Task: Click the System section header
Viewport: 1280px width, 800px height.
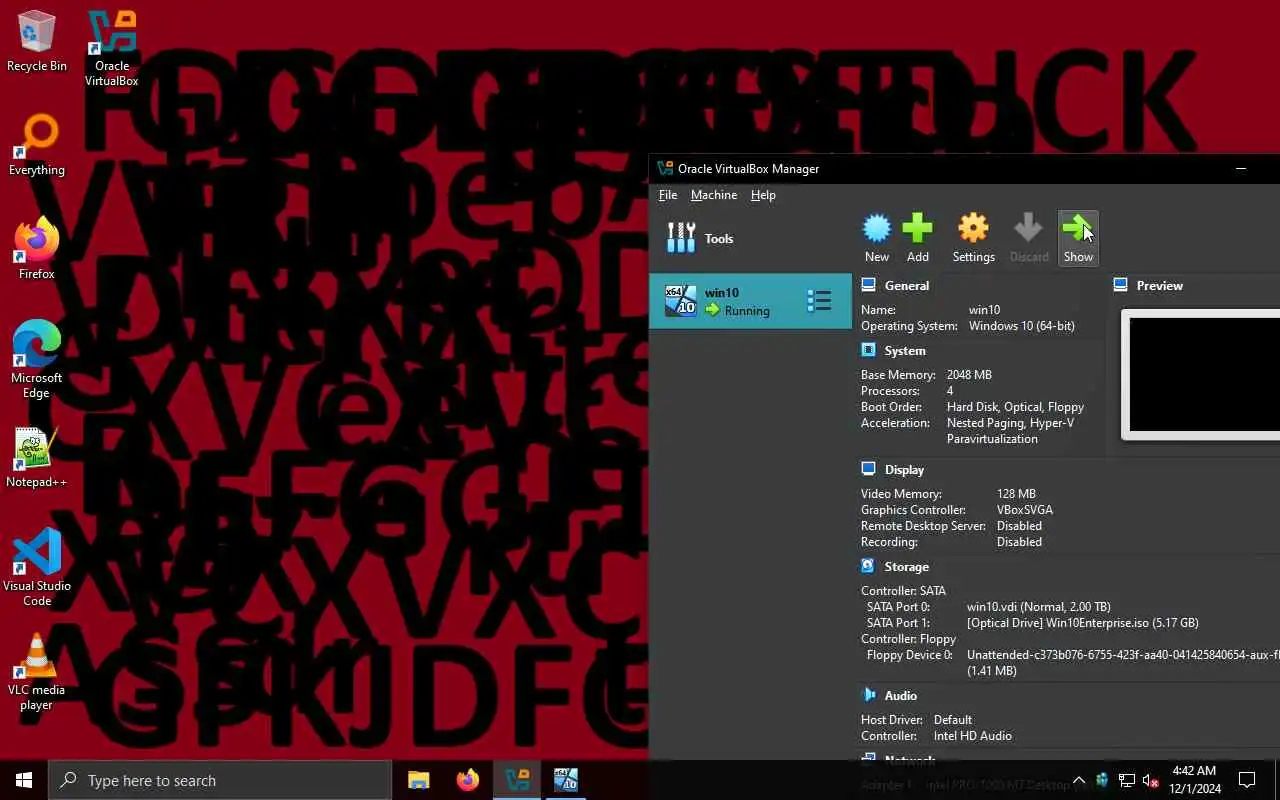Action: [905, 350]
